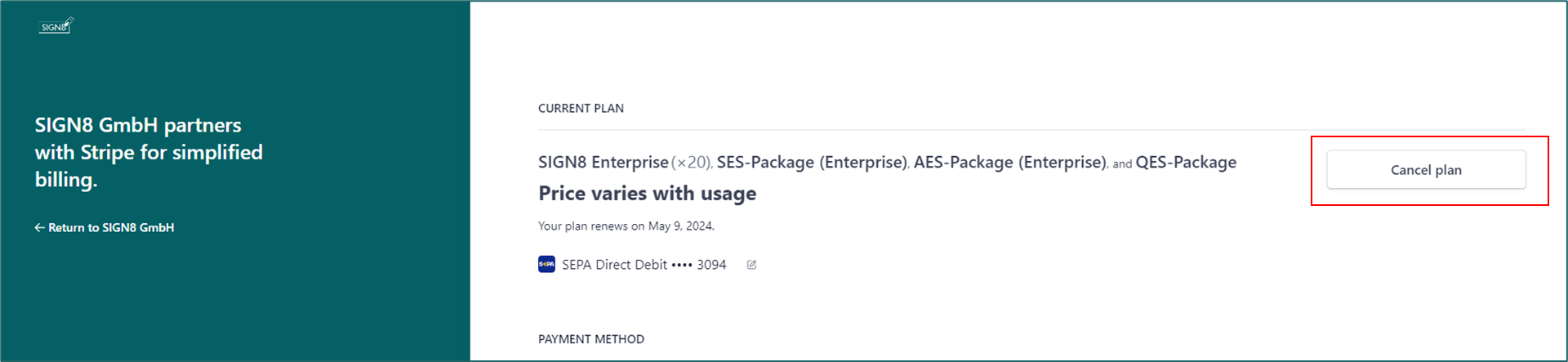Click the SIGN8 Enterprise plan name
Image resolution: width=1568 pixels, height=362 pixels.
point(604,163)
